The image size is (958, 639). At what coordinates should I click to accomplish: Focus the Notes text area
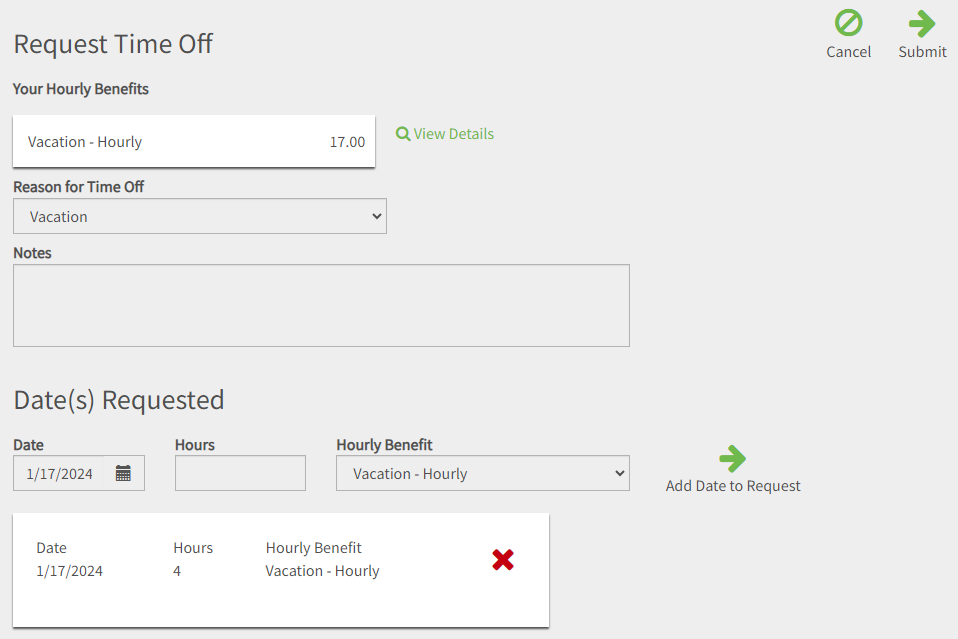pyautogui.click(x=321, y=305)
